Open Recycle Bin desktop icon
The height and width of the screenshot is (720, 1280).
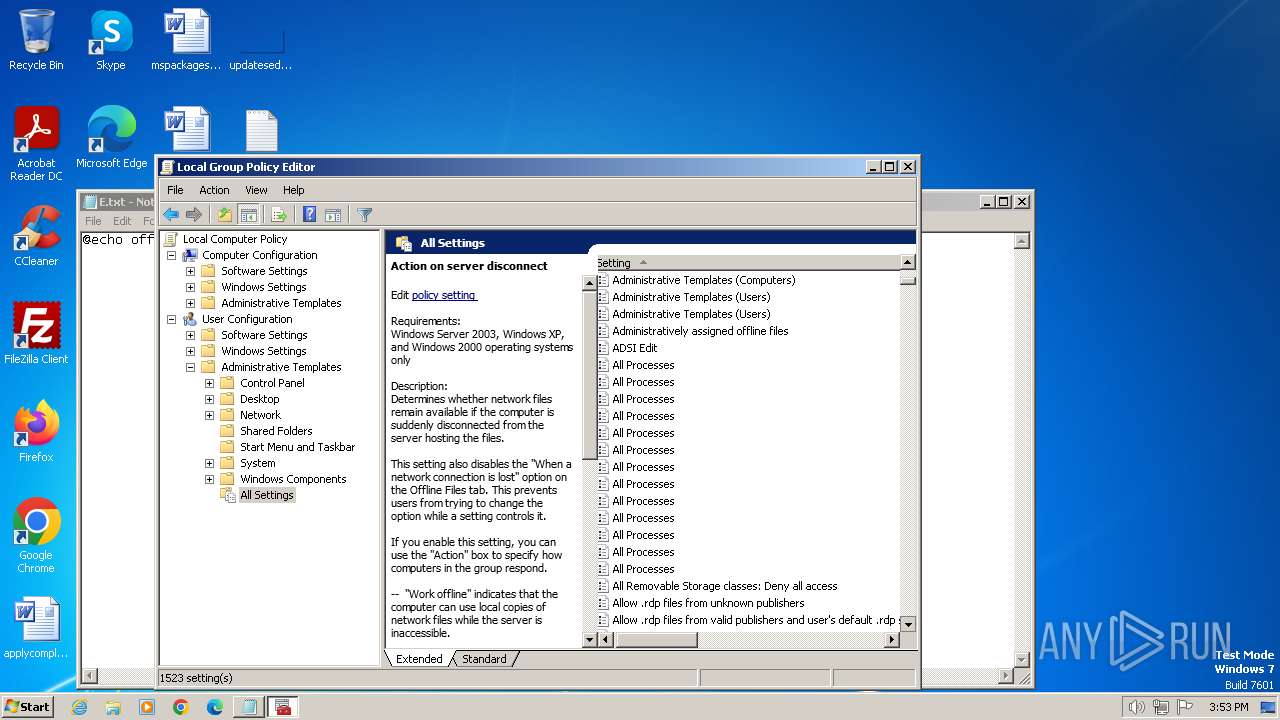click(36, 40)
